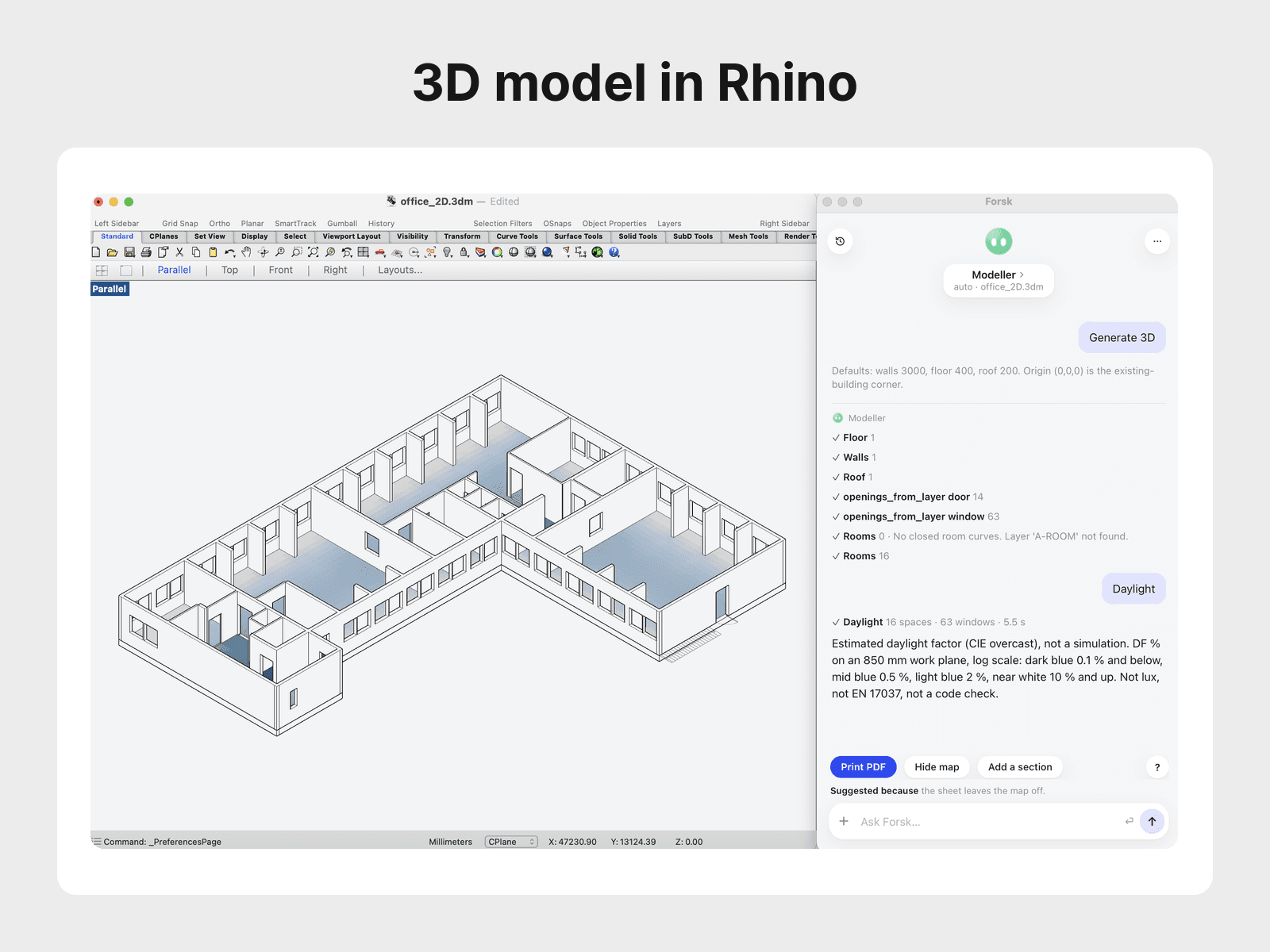Open Forsk history clock icon
The height and width of the screenshot is (952, 1270).
tap(840, 241)
